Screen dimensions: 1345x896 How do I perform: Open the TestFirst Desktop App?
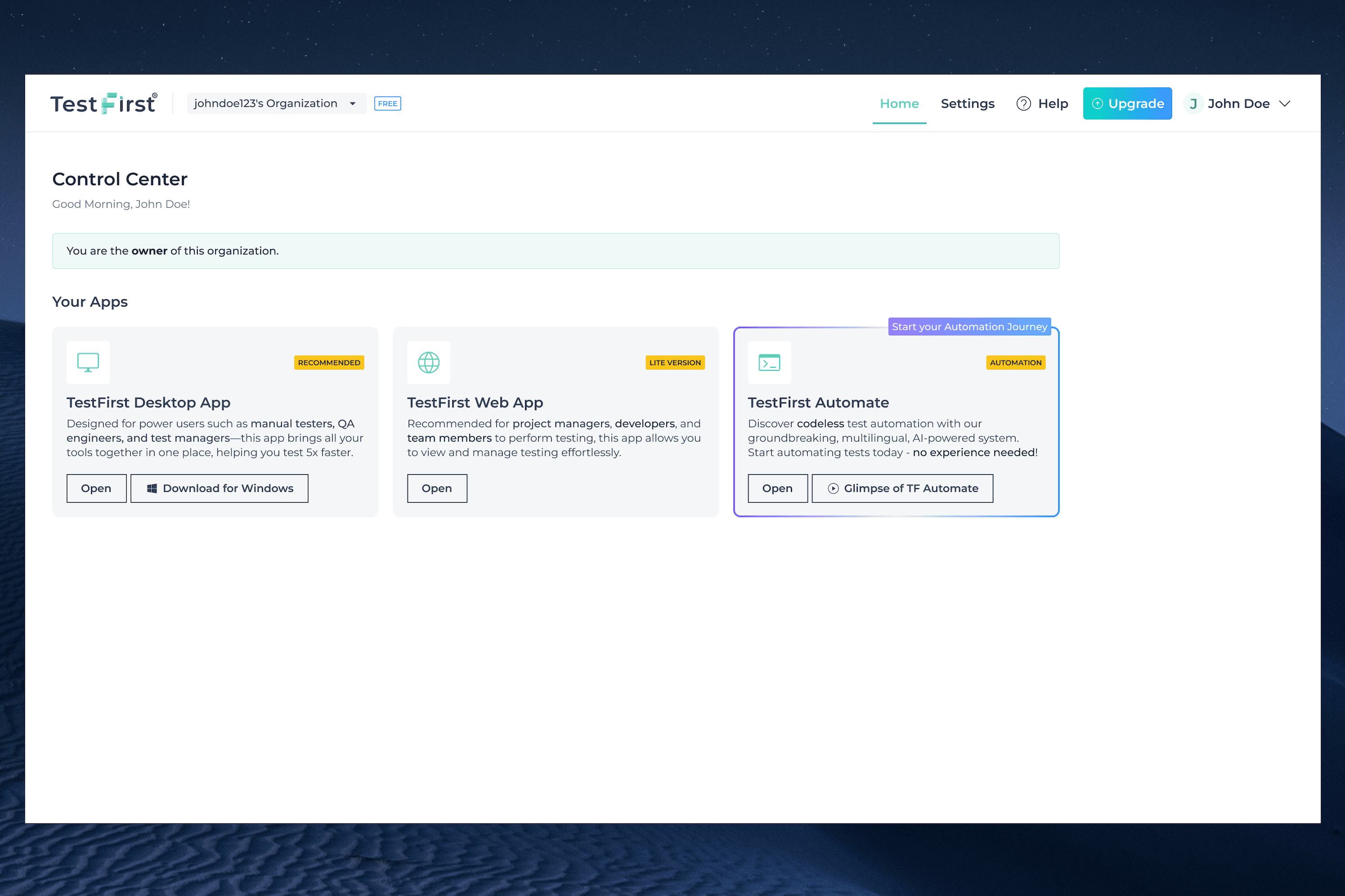tap(96, 488)
